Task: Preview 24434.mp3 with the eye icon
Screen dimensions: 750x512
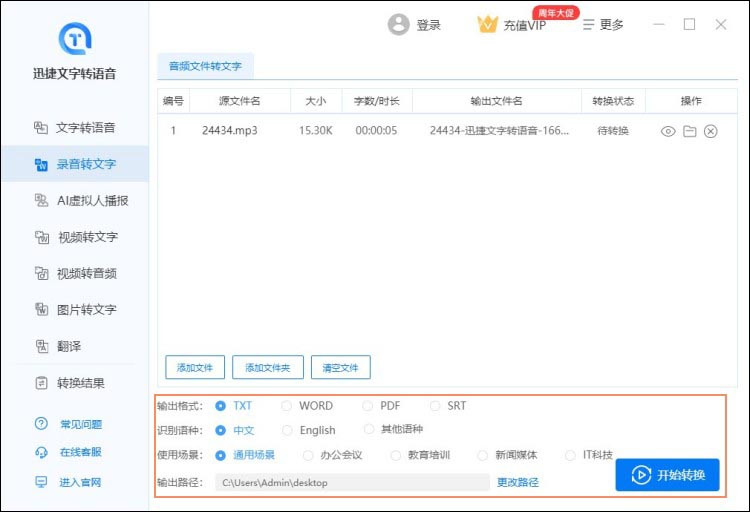Action: point(668,131)
